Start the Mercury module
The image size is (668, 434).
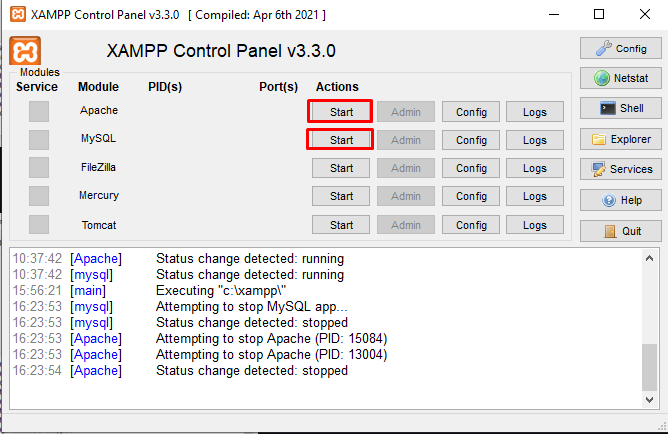point(340,196)
